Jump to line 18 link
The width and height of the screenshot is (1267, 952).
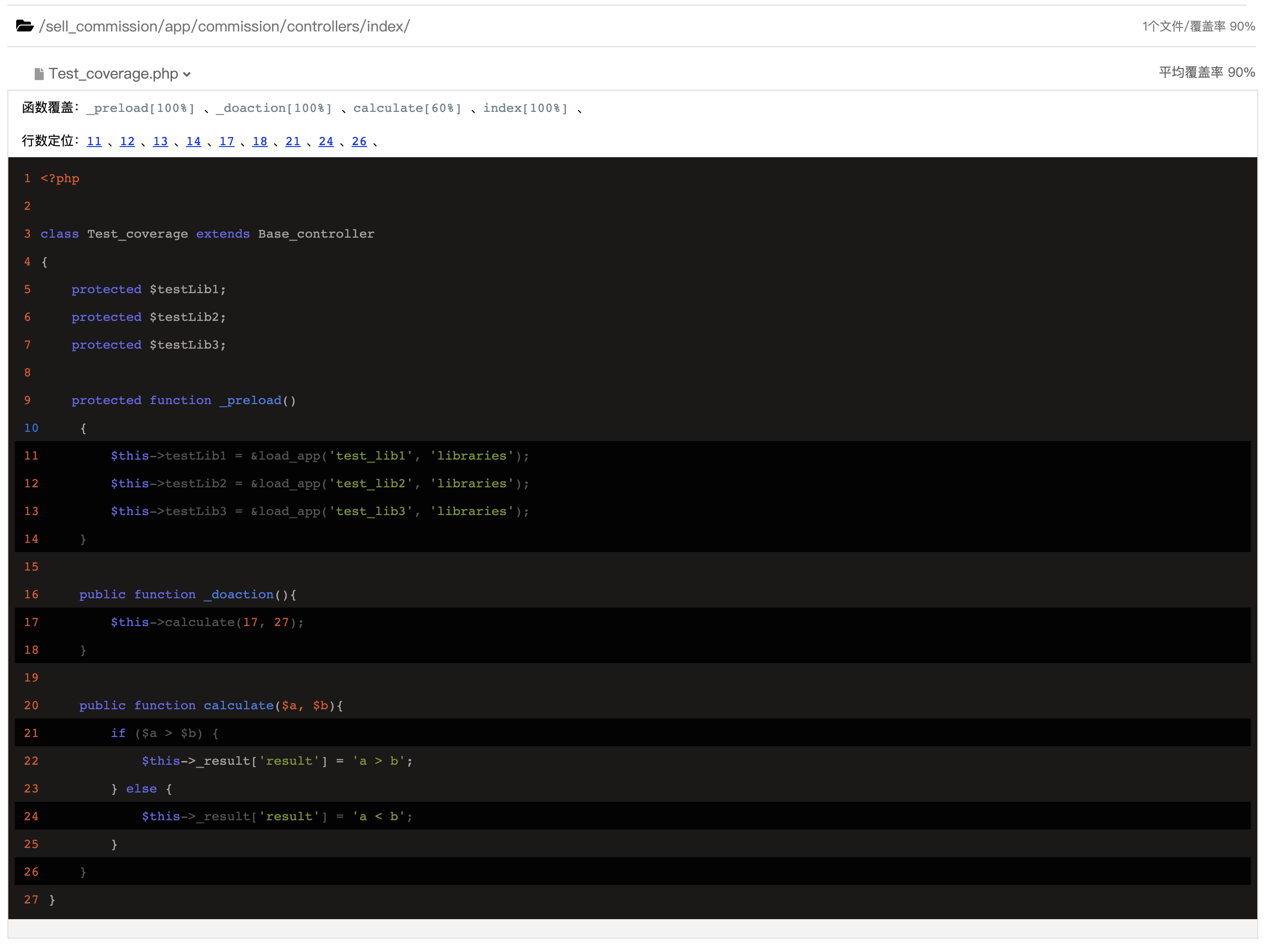tap(260, 141)
